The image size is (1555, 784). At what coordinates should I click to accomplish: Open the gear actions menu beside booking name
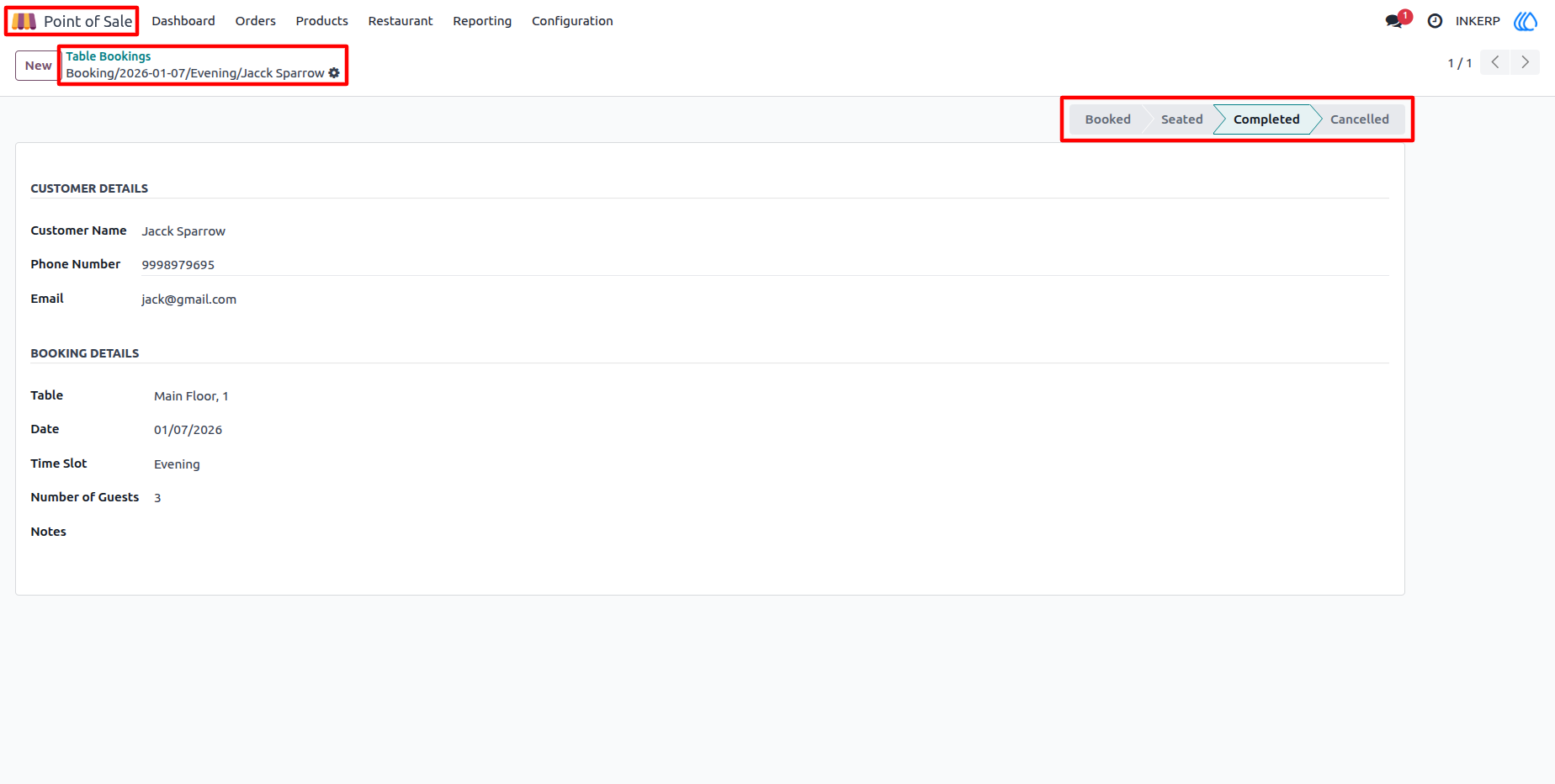click(x=334, y=73)
